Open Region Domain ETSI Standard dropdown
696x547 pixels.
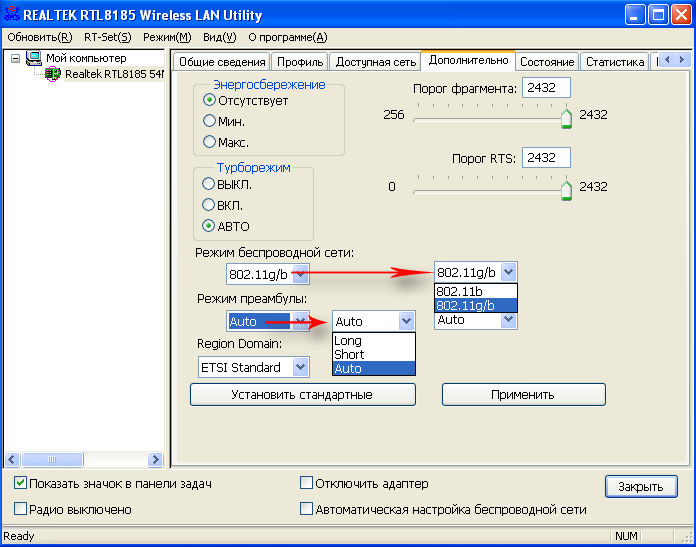[301, 367]
